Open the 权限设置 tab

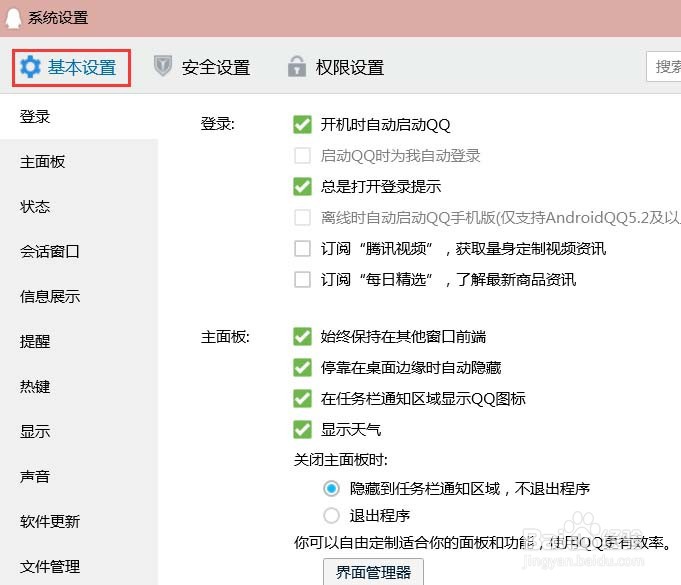336,67
